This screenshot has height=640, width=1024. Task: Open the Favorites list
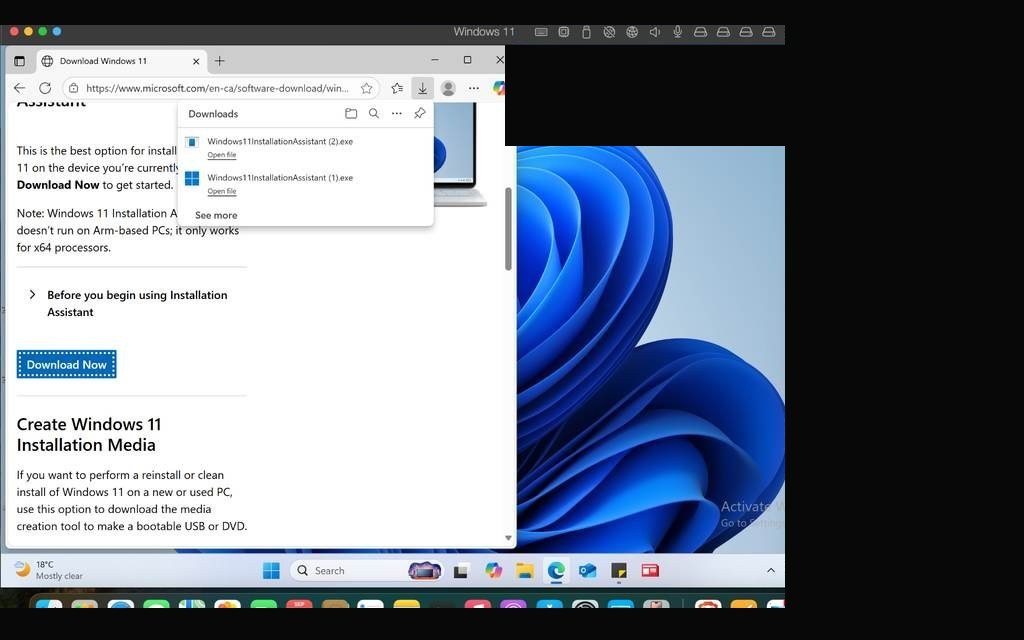click(x=397, y=88)
